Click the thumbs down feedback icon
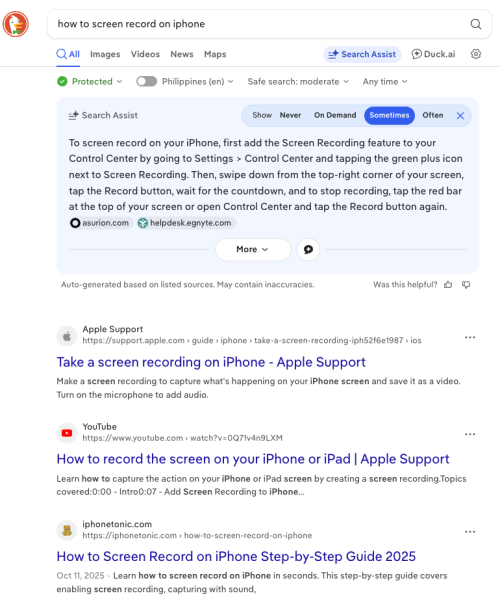The height and width of the screenshot is (600, 500). (466, 285)
